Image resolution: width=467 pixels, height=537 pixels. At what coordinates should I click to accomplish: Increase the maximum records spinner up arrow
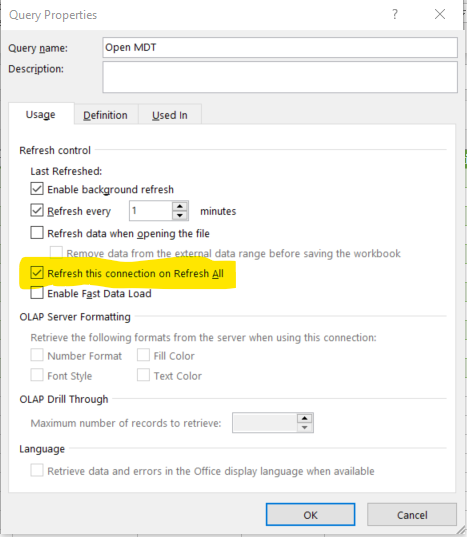304,418
